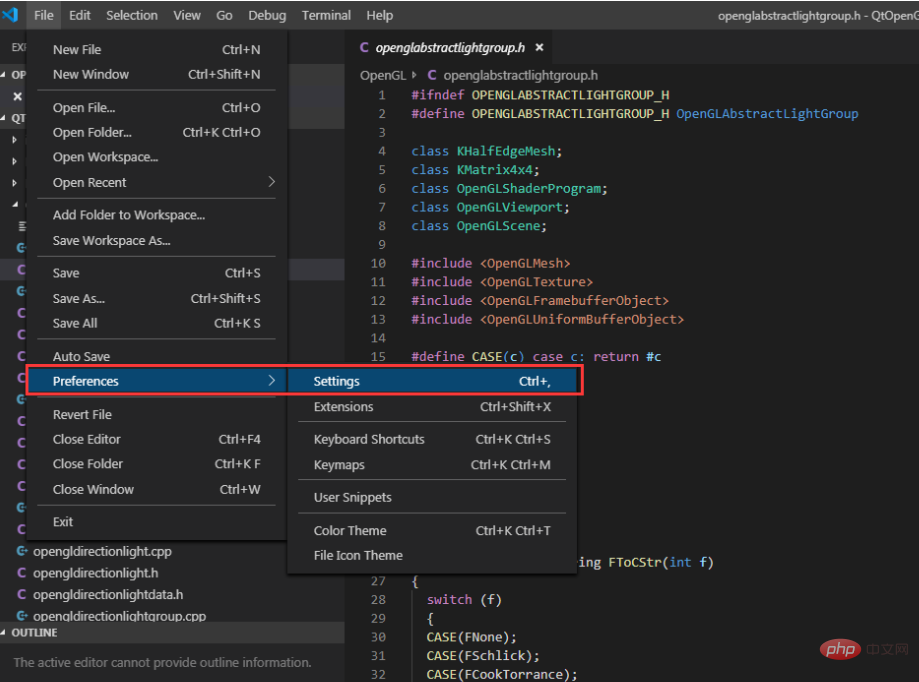The width and height of the screenshot is (919, 682).
Task: Click the VS Code logo icon
Action: click(10, 14)
